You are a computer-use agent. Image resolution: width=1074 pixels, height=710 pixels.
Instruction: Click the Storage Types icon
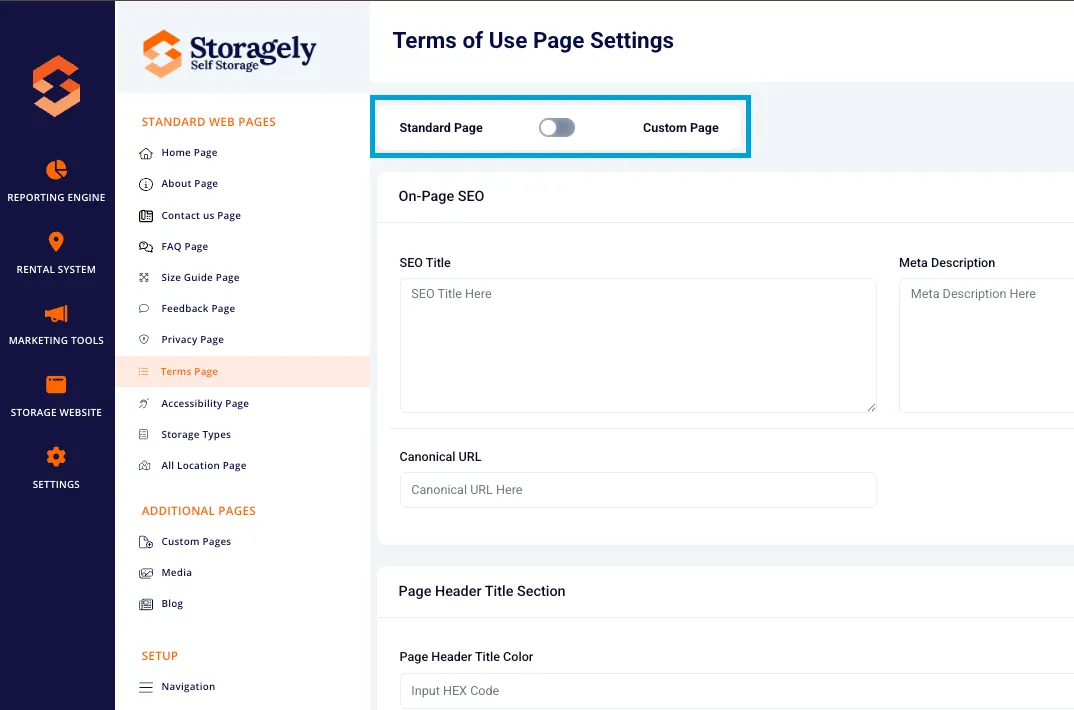click(144, 434)
